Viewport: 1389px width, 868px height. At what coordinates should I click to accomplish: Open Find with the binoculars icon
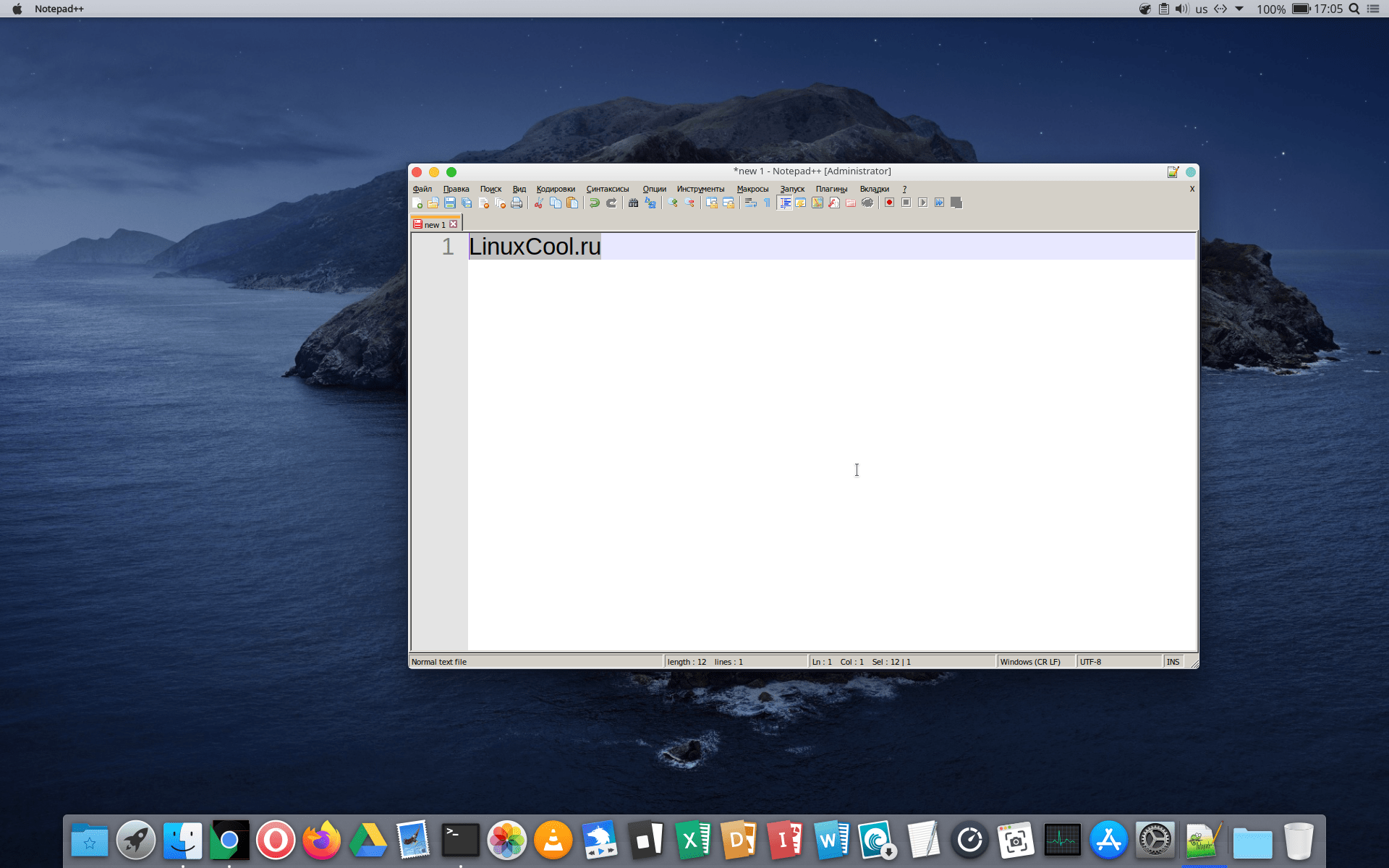click(634, 203)
